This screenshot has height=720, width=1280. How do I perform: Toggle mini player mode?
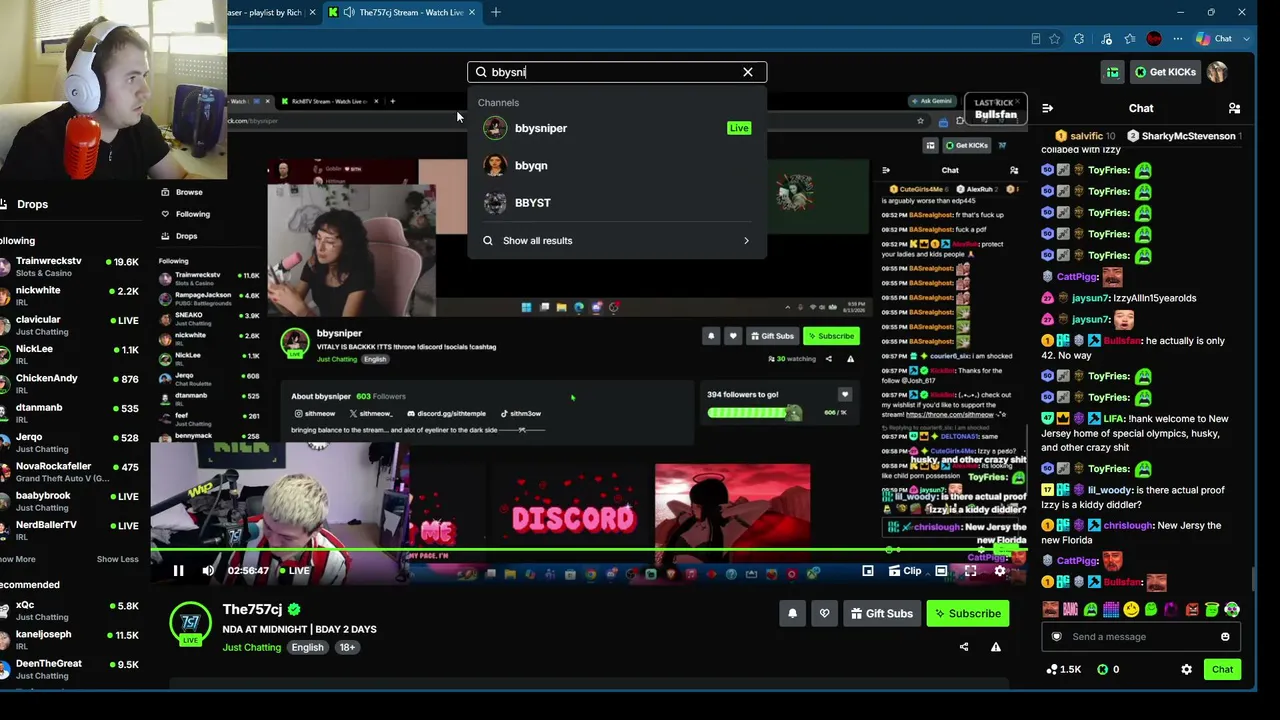[x=868, y=571]
